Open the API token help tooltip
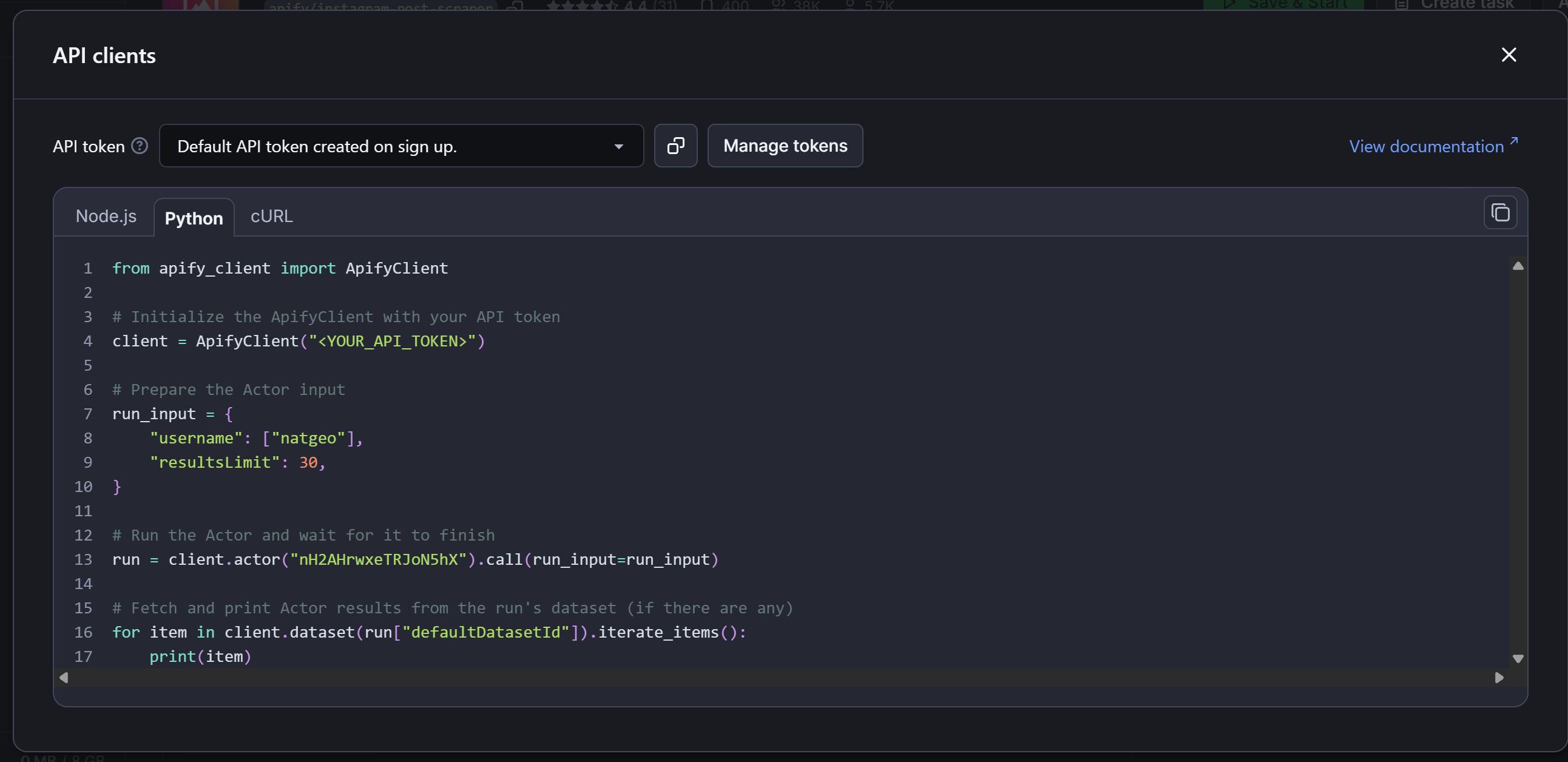The height and width of the screenshot is (762, 1568). point(139,146)
